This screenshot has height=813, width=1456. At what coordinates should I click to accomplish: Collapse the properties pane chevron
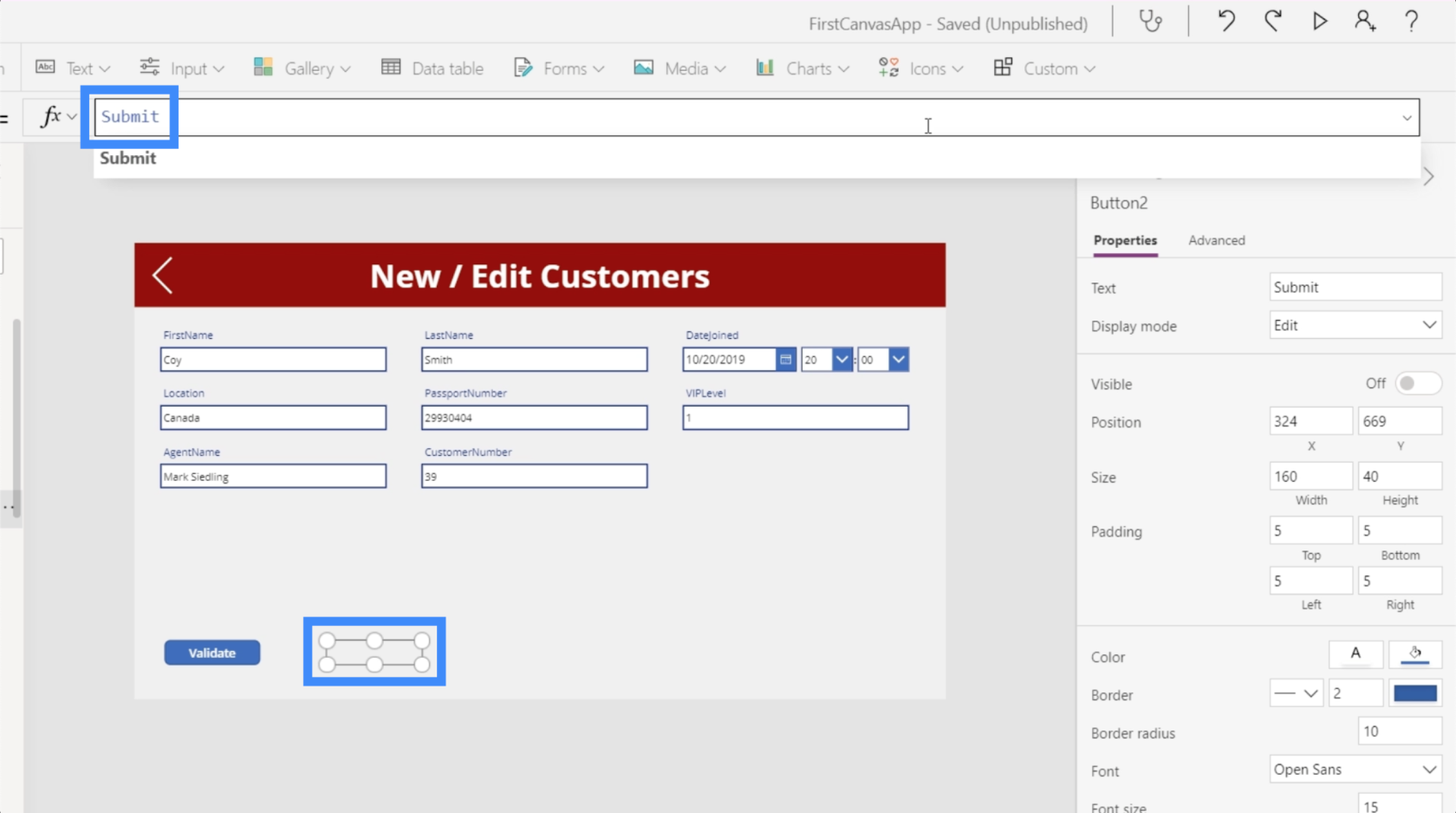tap(1428, 177)
